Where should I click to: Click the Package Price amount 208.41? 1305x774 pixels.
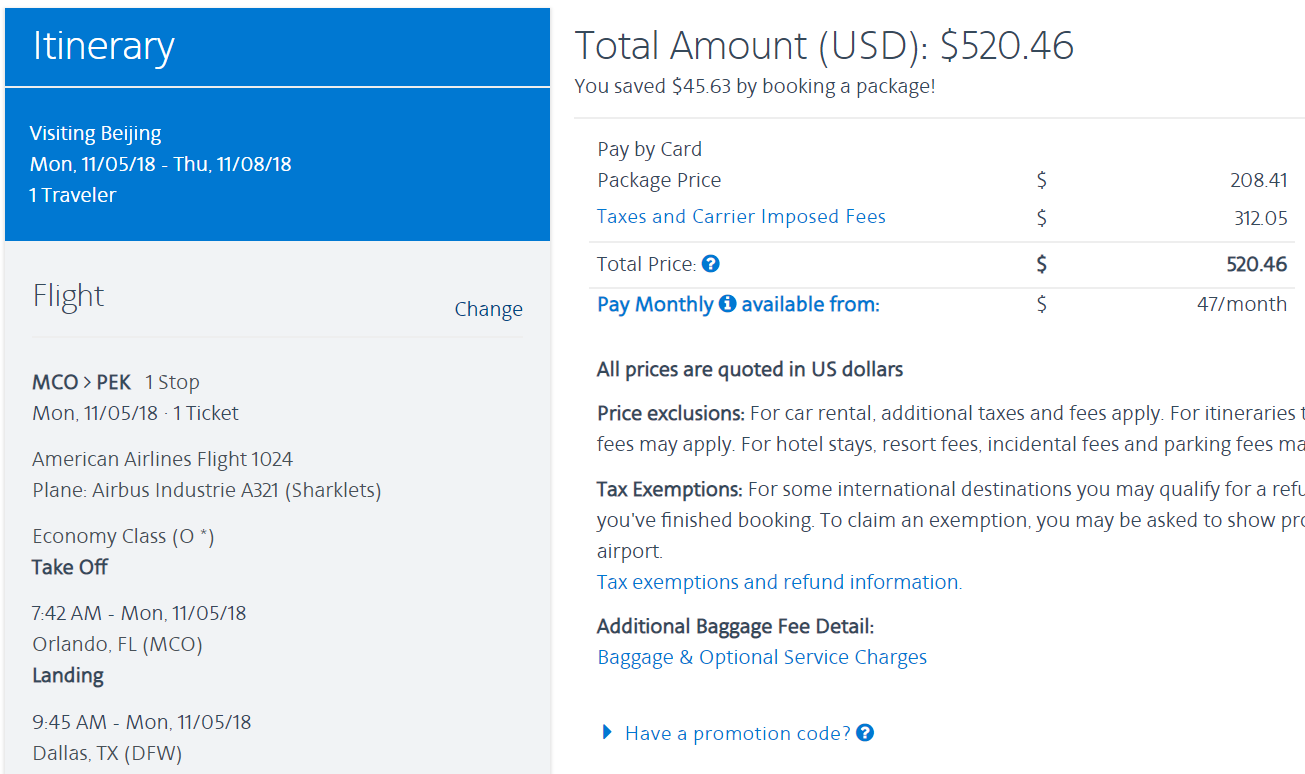(1258, 181)
